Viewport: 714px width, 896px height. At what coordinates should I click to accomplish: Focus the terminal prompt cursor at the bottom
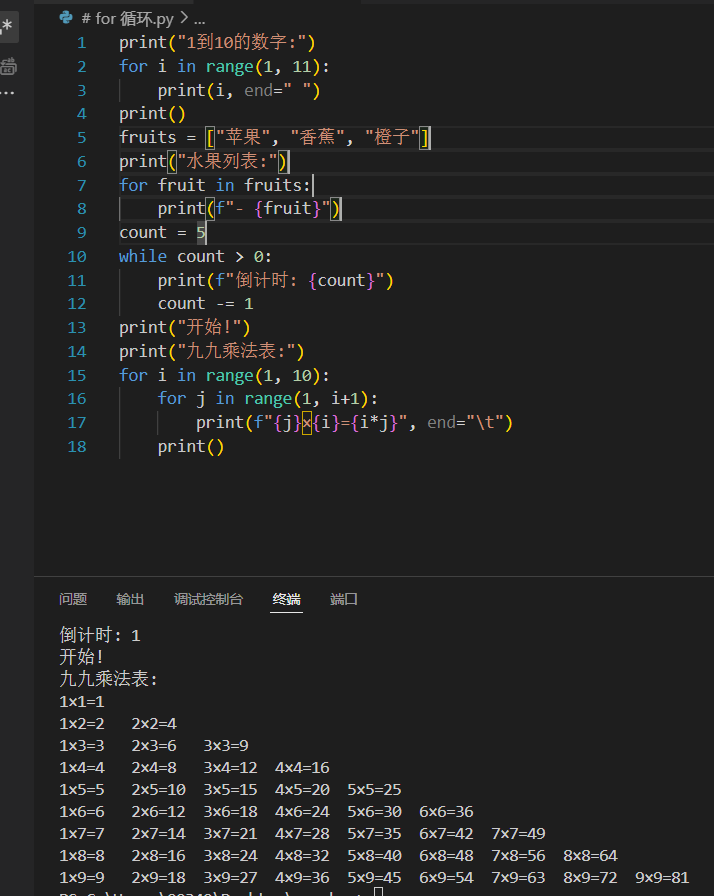(x=378, y=892)
